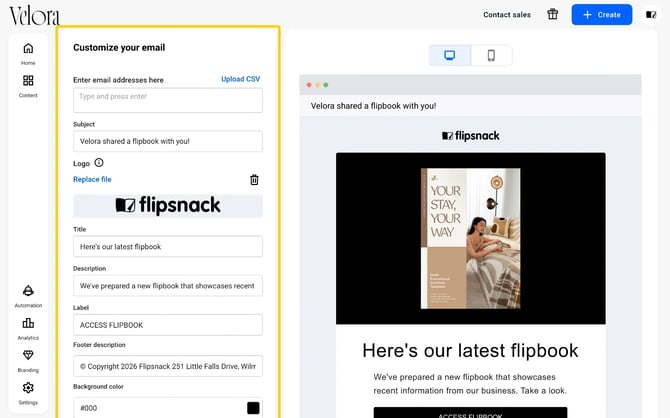This screenshot has width=670, height=418.
Task: Click the Velora logo
Action: click(x=35, y=15)
